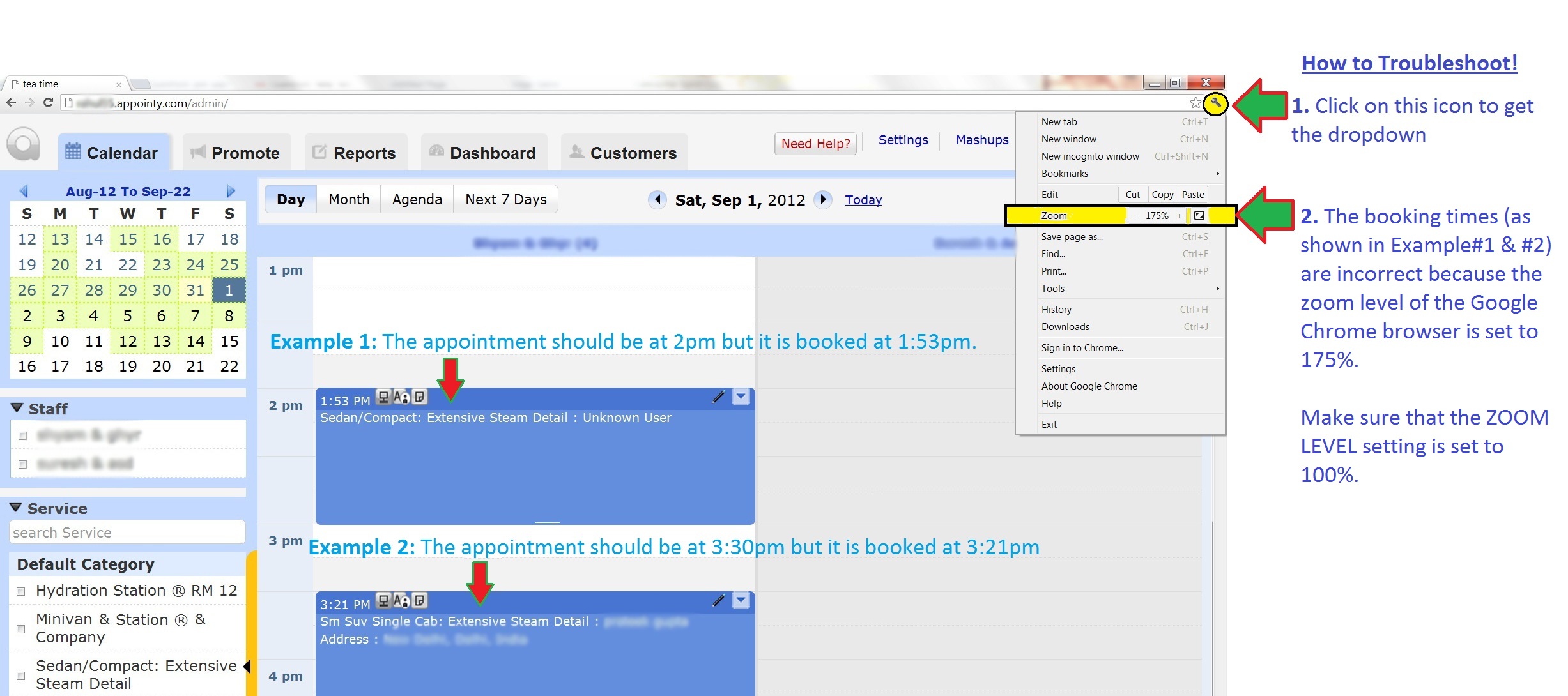Click the search Service input field

pos(127,533)
